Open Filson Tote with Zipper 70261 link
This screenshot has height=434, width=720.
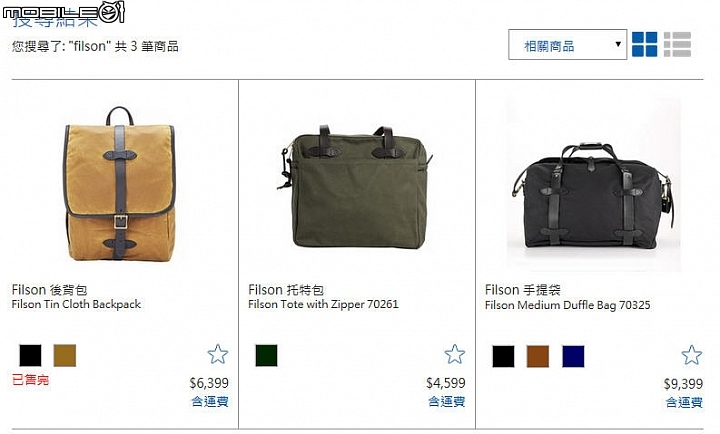coord(323,304)
